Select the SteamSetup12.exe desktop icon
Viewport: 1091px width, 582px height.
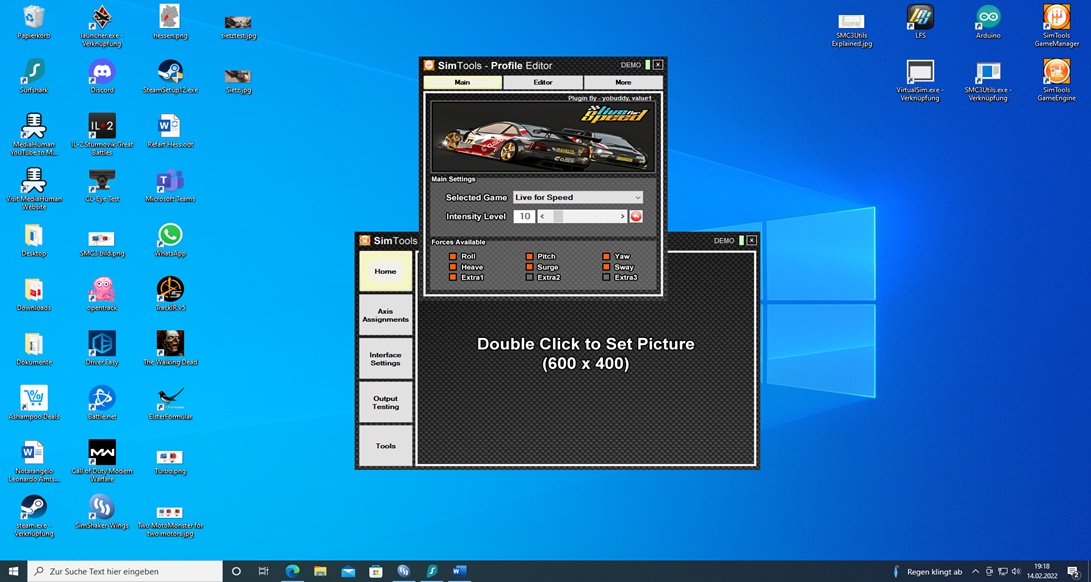(x=170, y=76)
